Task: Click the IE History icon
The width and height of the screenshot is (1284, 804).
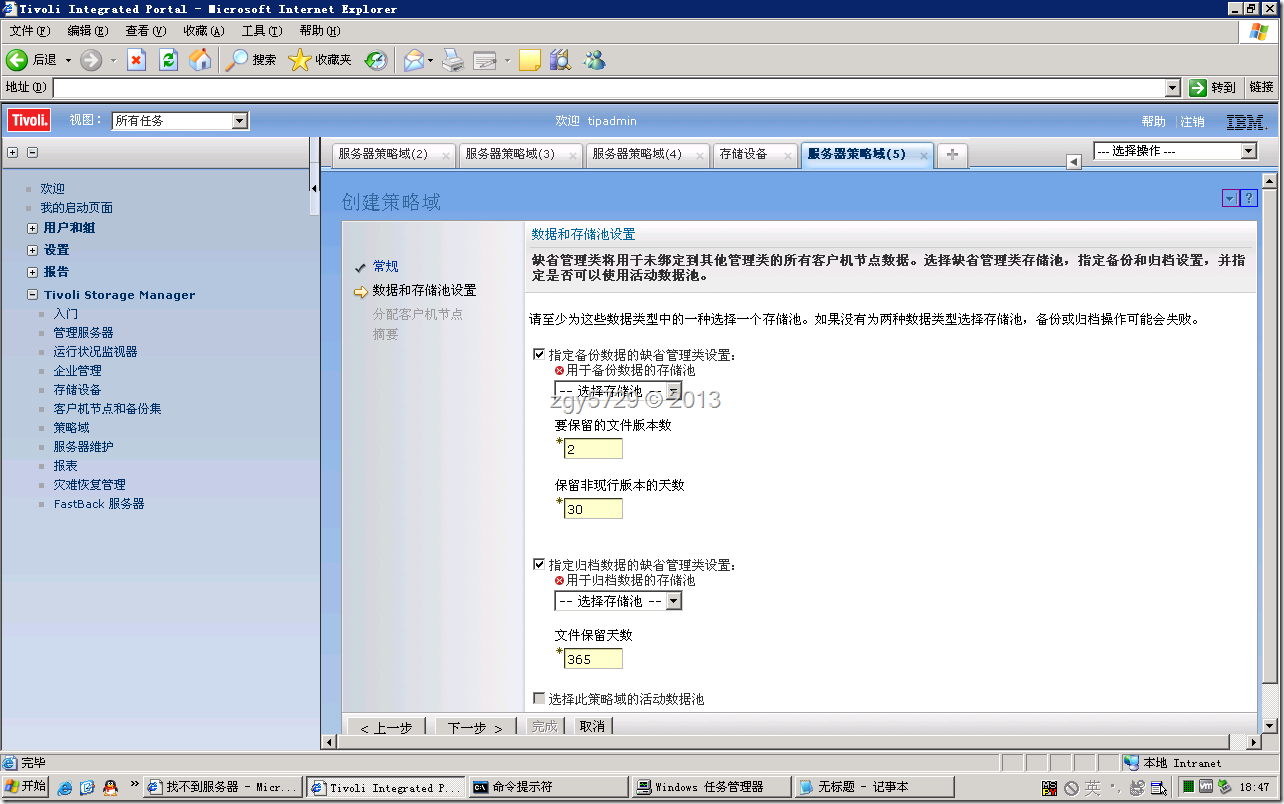Action: (x=376, y=60)
